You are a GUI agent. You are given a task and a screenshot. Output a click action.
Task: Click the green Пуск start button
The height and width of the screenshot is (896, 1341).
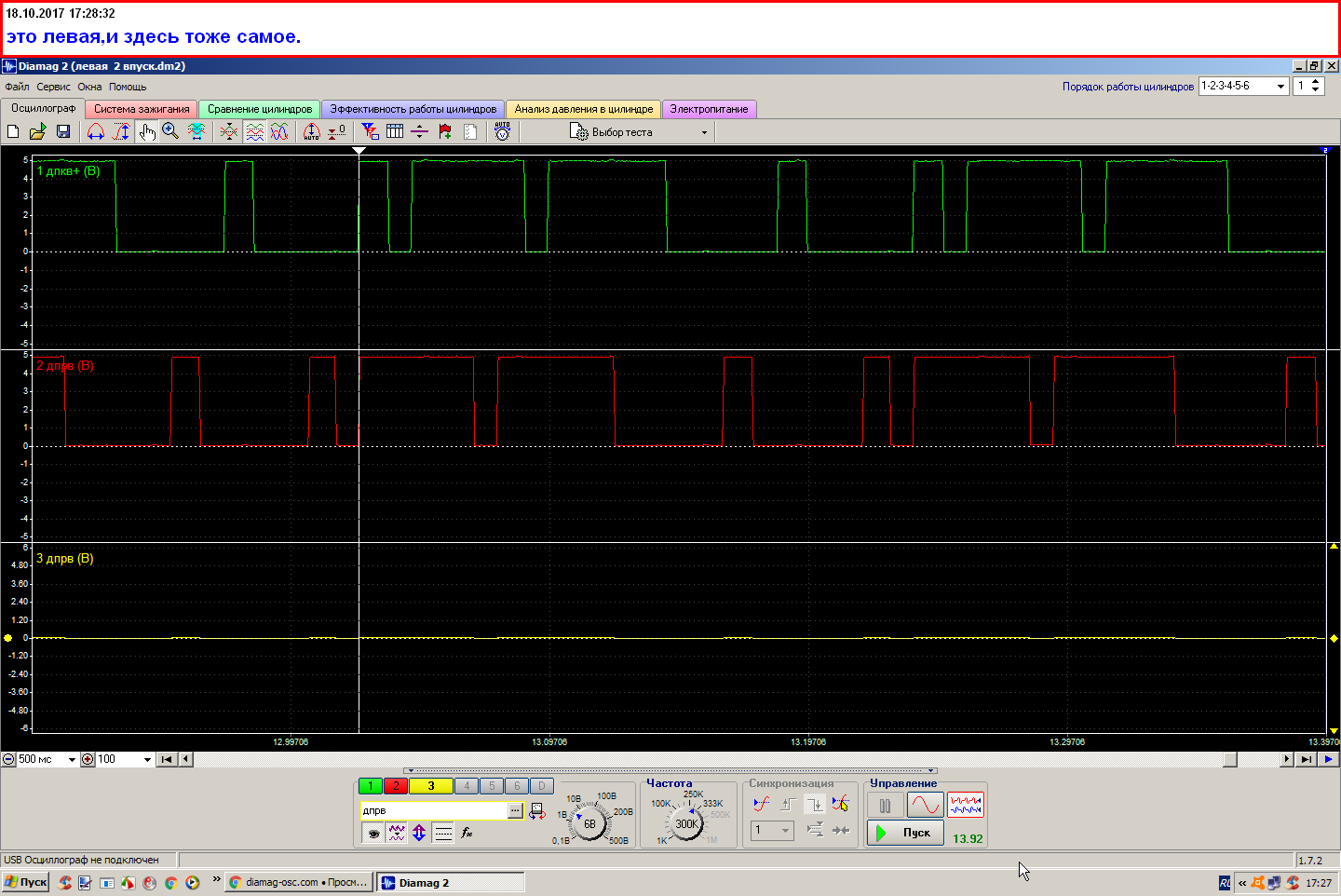pyautogui.click(x=905, y=833)
